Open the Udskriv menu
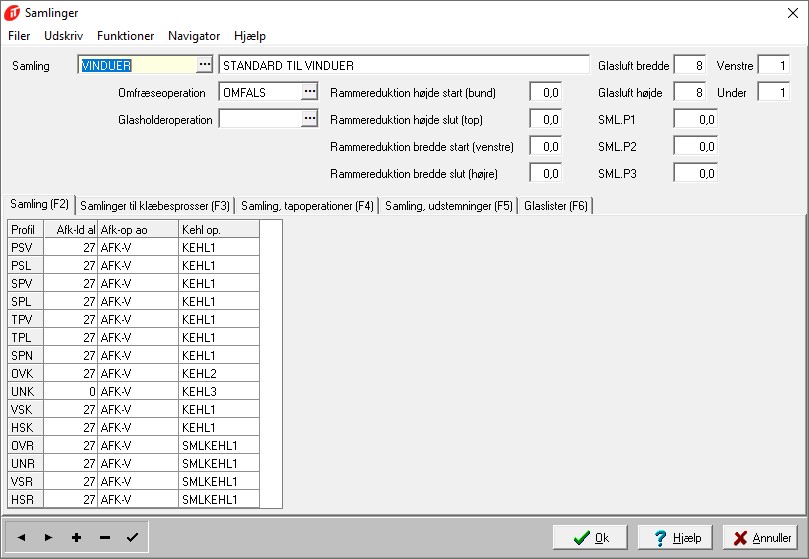Screen dimensions: 809x559 [63, 36]
